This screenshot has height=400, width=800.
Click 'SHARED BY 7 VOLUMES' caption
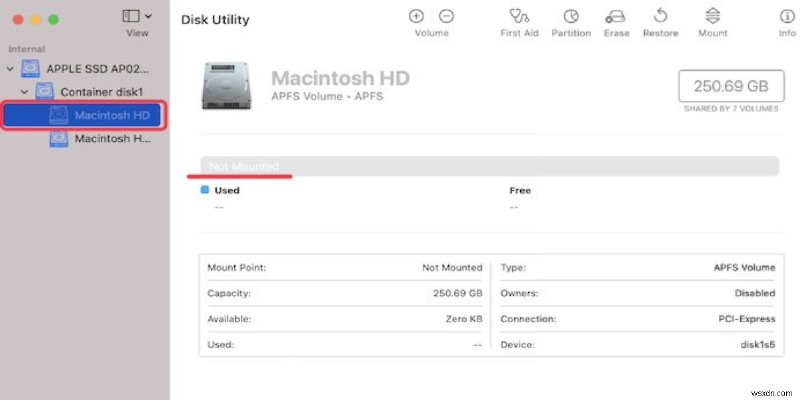pos(731,109)
